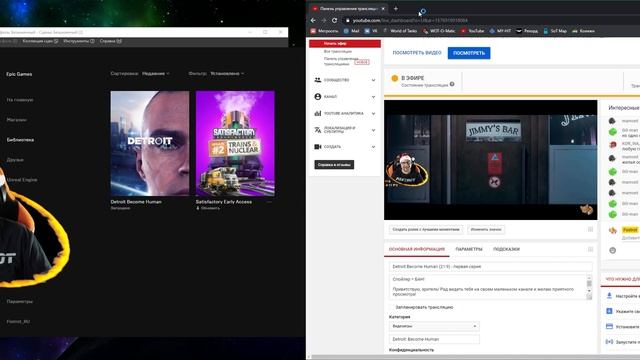Click blue ПОСМОТРЕТЬ button
The image size is (640, 360).
click(x=469, y=53)
